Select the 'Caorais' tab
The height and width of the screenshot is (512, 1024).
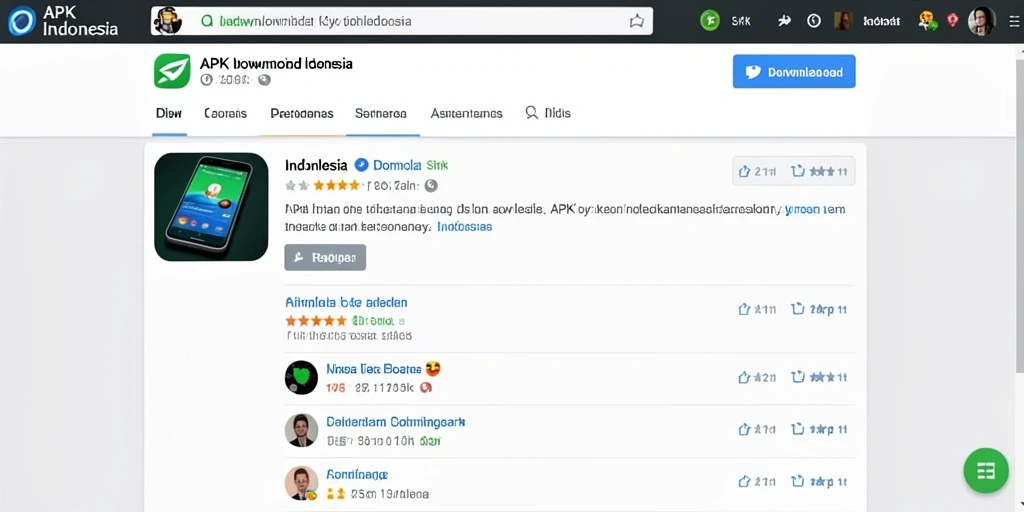(225, 113)
